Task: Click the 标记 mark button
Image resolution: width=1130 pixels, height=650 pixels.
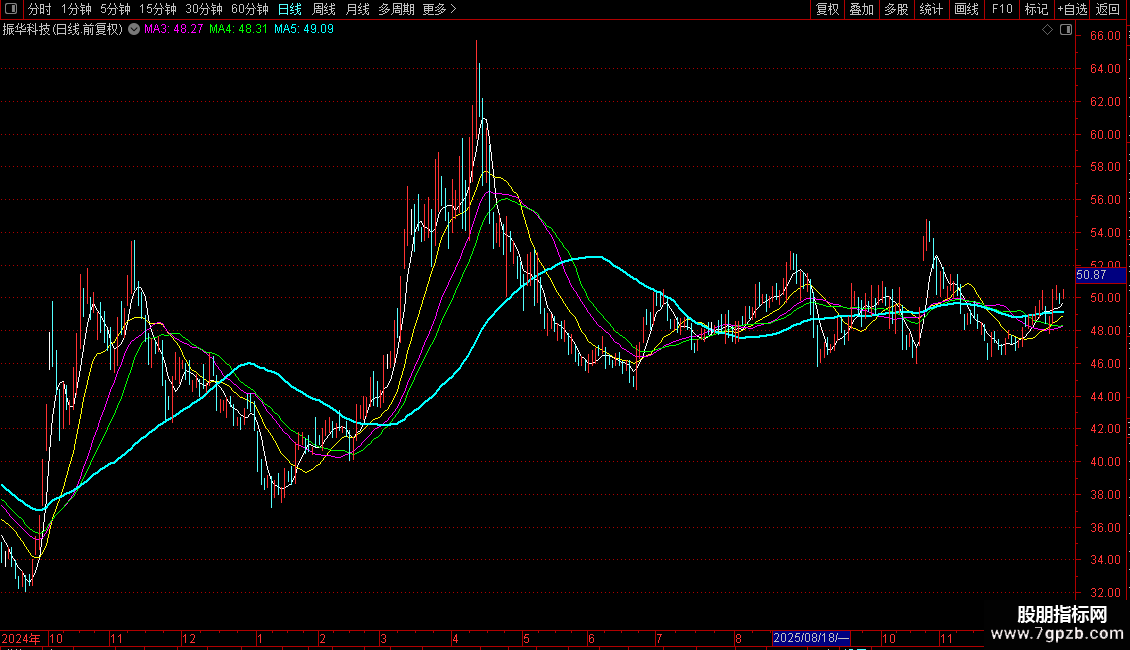Action: pyautogui.click(x=1036, y=9)
